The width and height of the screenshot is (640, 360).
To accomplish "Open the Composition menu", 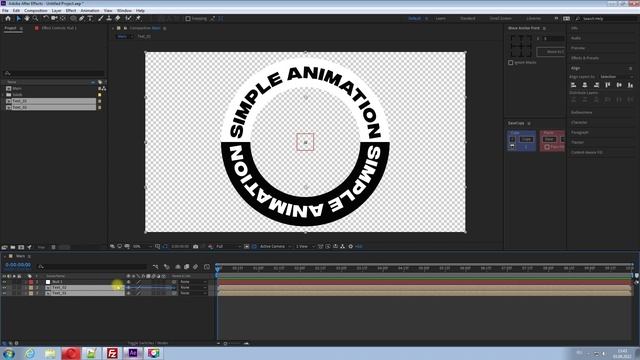I will [36, 11].
